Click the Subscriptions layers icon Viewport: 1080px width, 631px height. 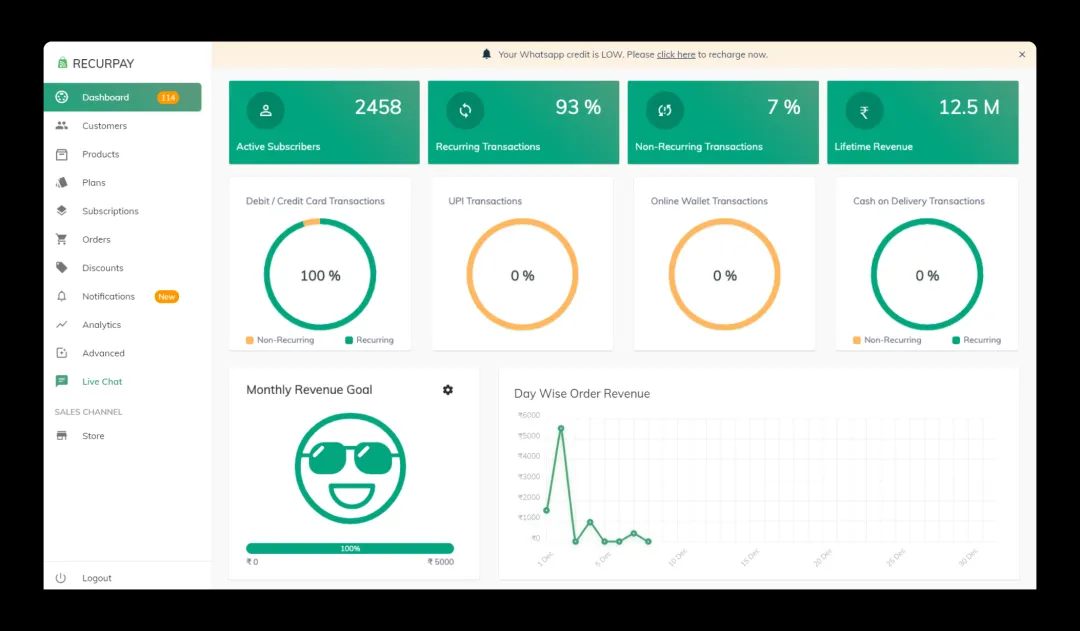tap(62, 211)
